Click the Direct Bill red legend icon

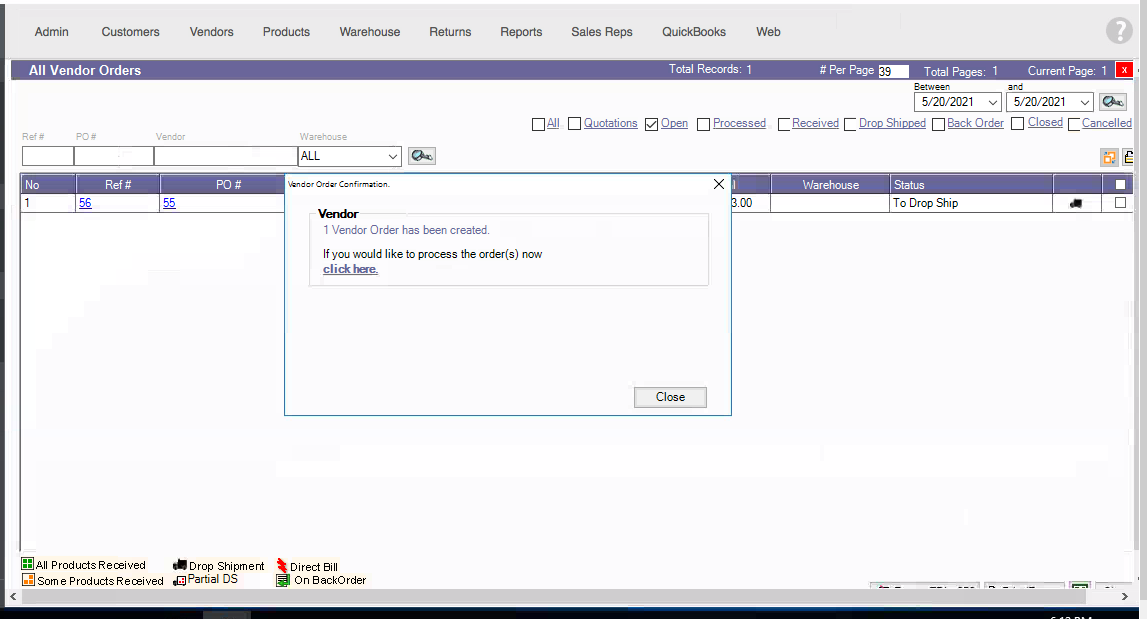point(282,566)
